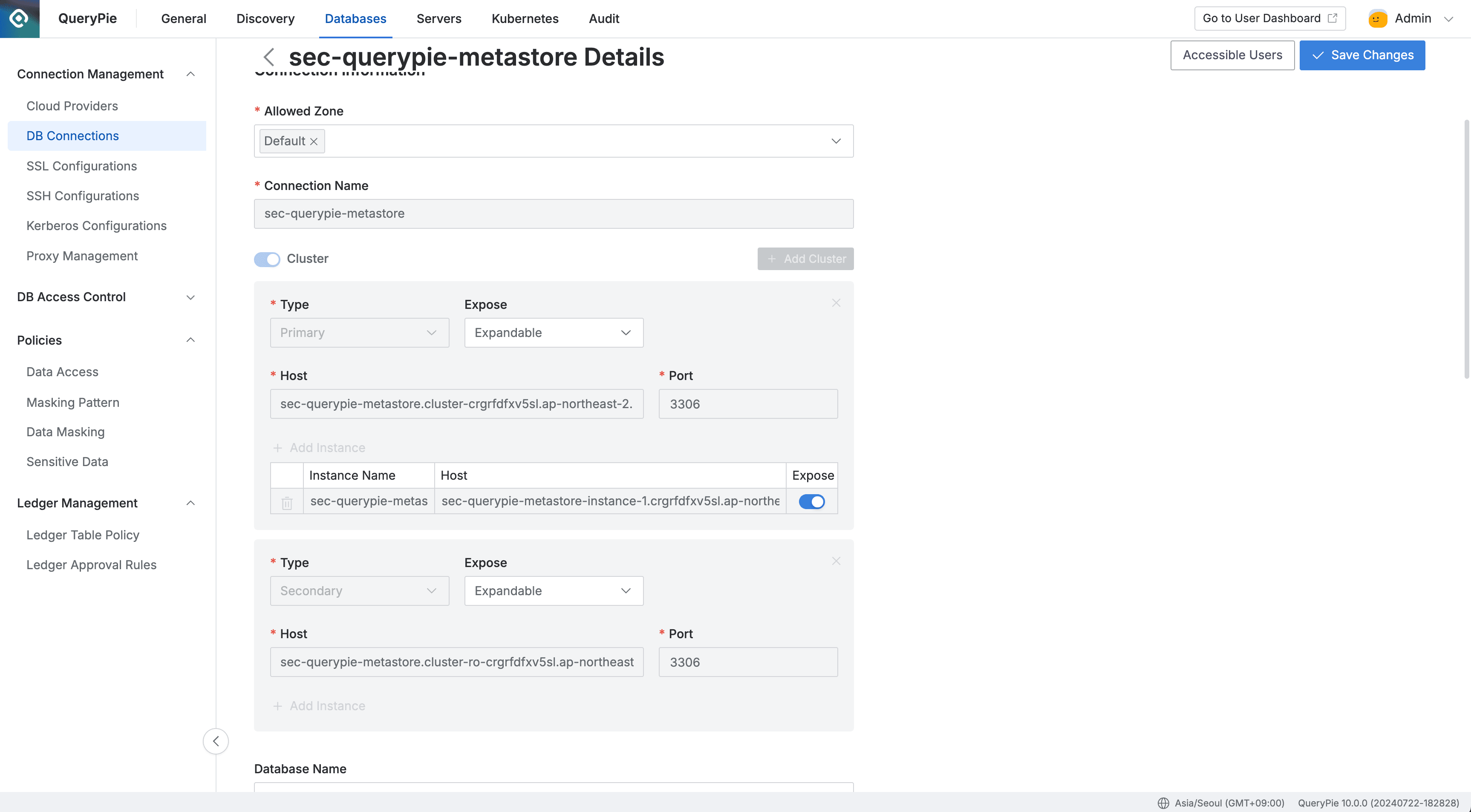Switch to the Servers tab

click(x=438, y=18)
